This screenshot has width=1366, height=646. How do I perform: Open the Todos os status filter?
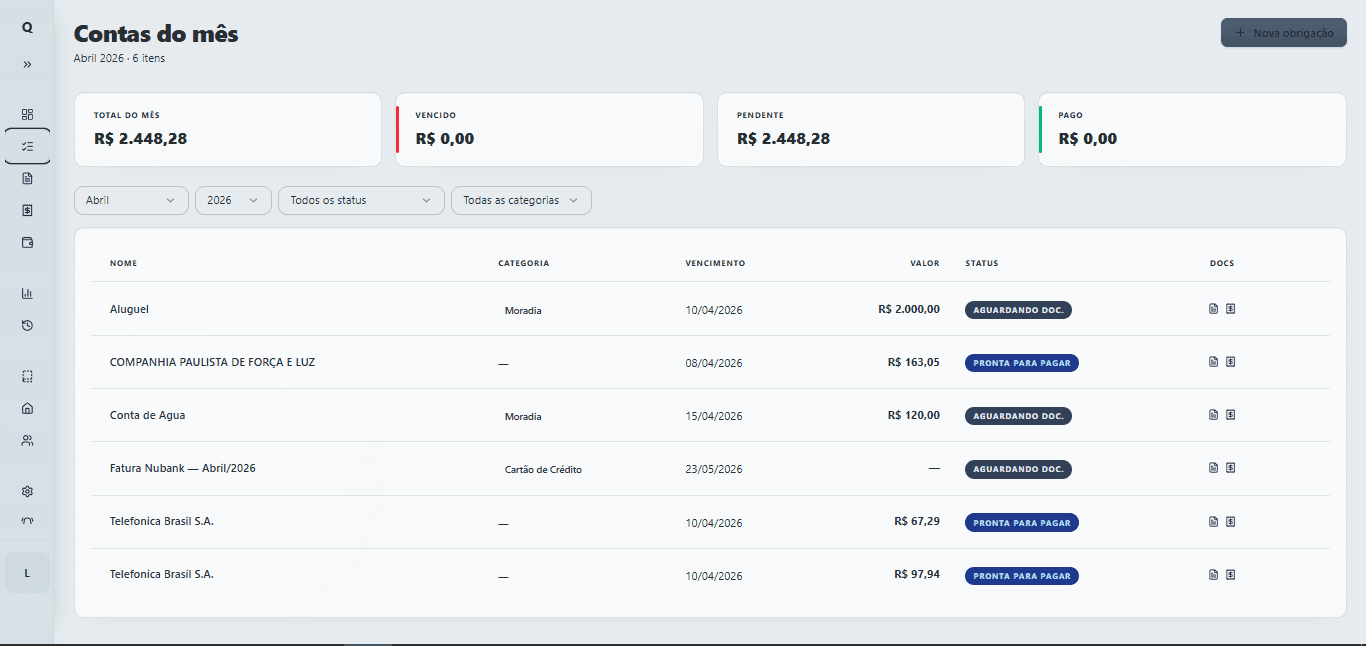361,200
